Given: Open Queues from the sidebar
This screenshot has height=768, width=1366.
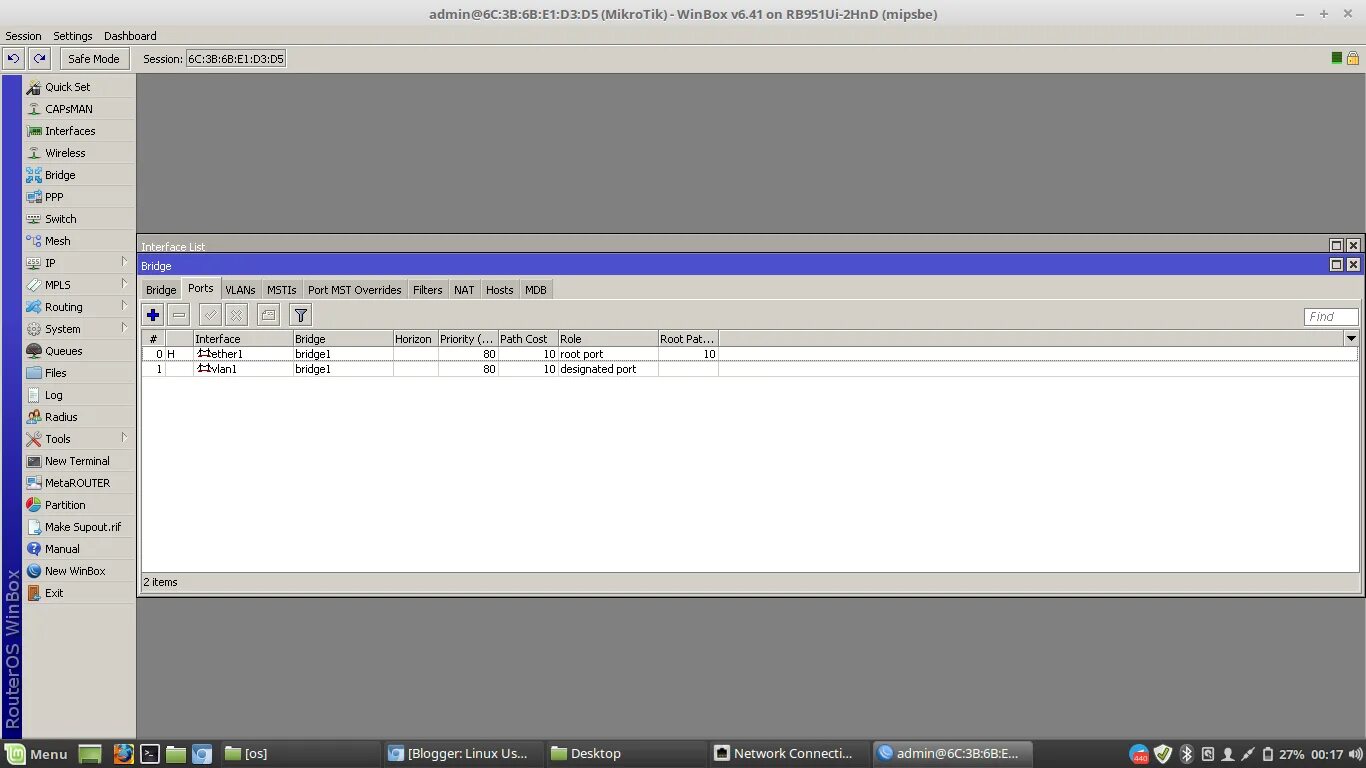Looking at the screenshot, I should (x=79, y=351).
